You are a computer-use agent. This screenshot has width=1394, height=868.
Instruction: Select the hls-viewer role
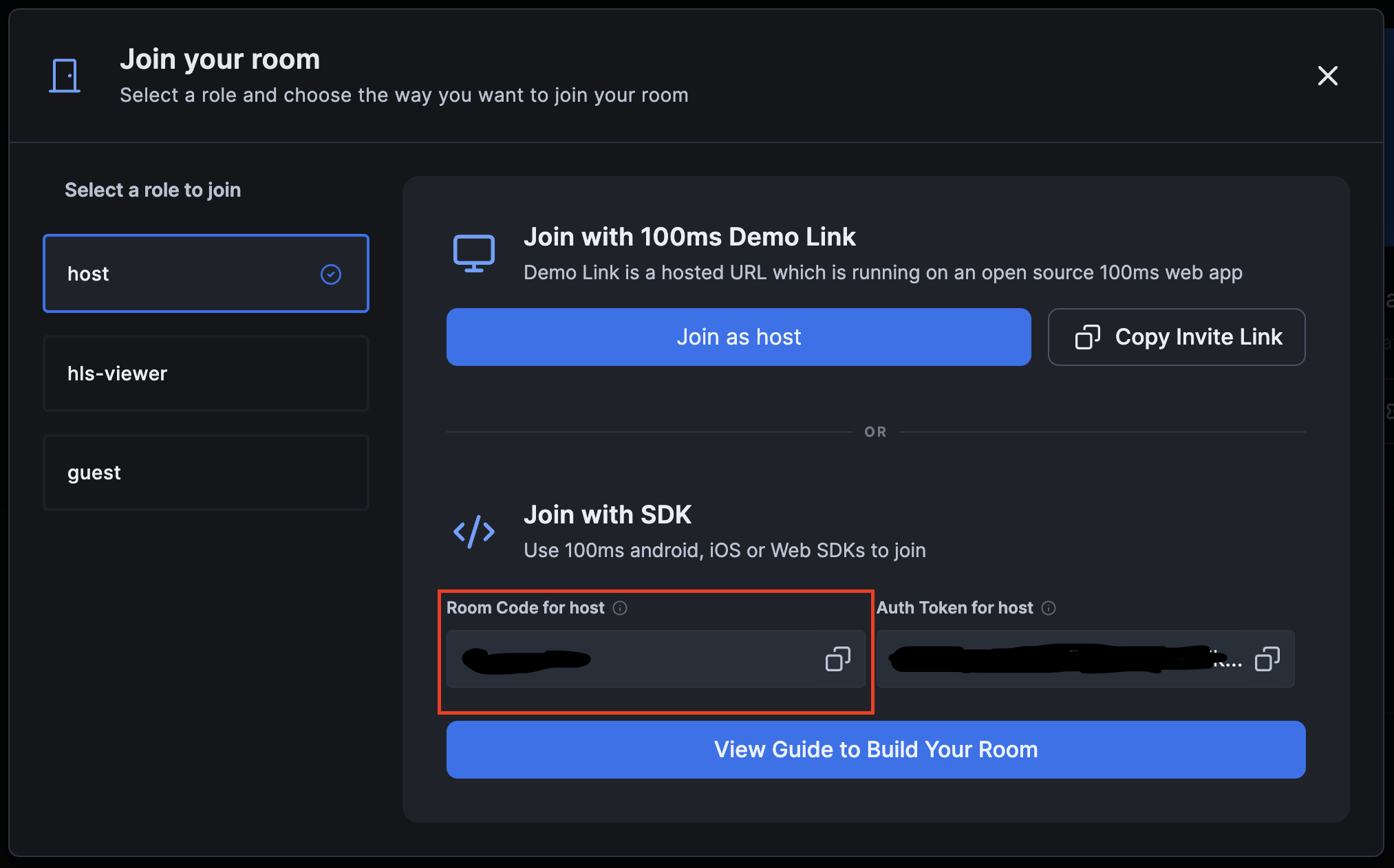[206, 373]
